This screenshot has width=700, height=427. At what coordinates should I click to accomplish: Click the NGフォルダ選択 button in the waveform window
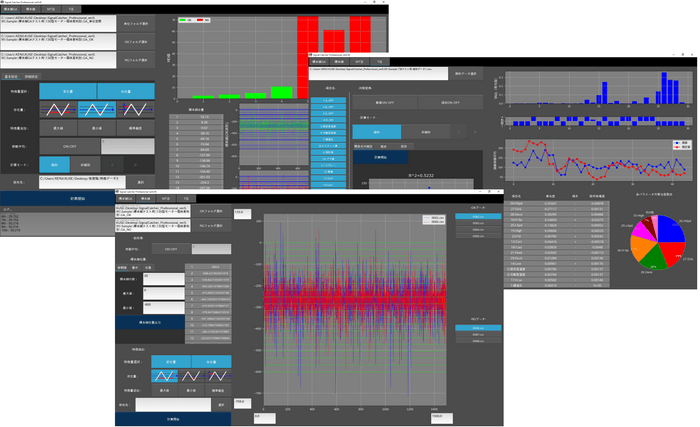(211, 226)
